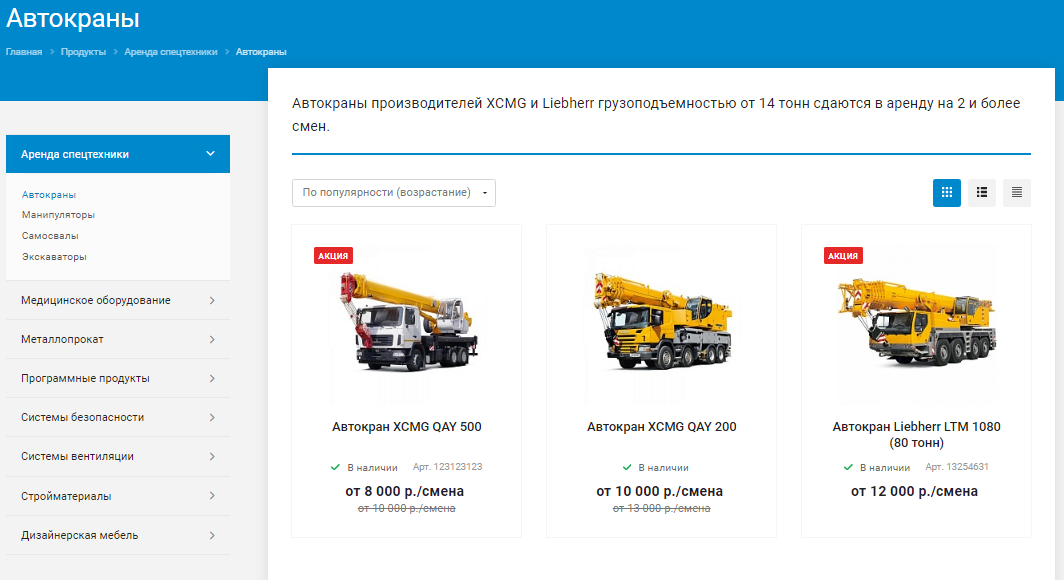Open Автокраны in sidebar submenu

49,195
